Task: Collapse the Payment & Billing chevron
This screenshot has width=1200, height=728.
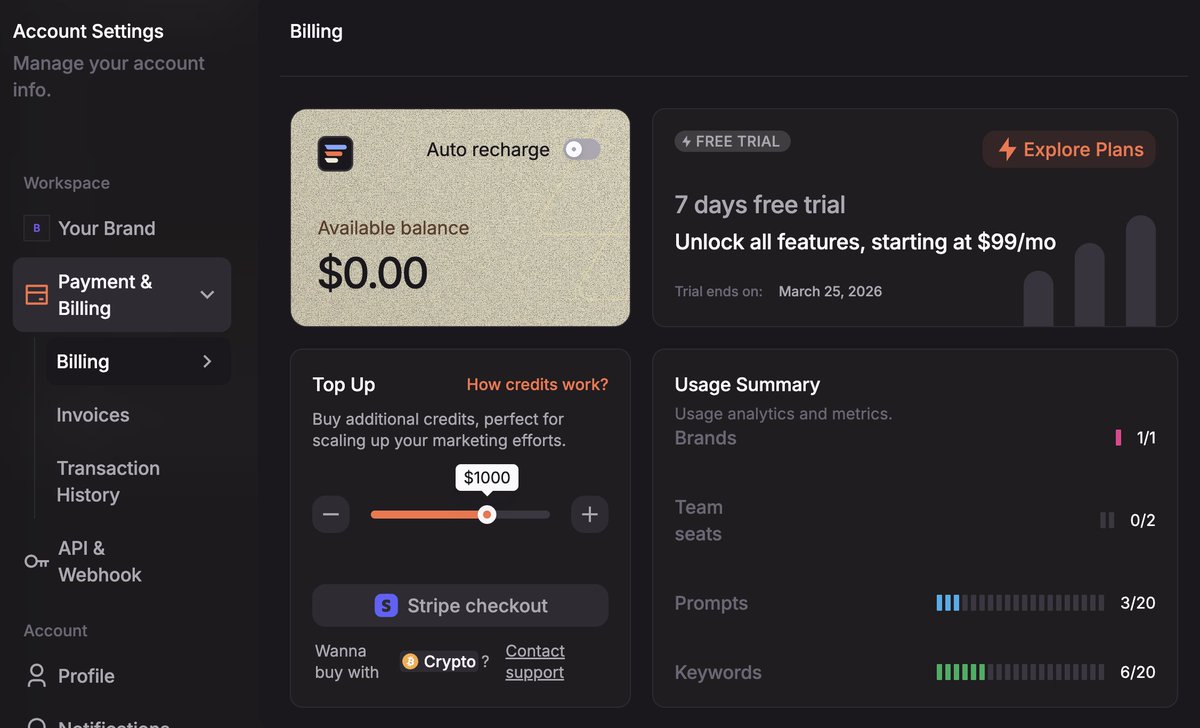Action: (x=207, y=295)
